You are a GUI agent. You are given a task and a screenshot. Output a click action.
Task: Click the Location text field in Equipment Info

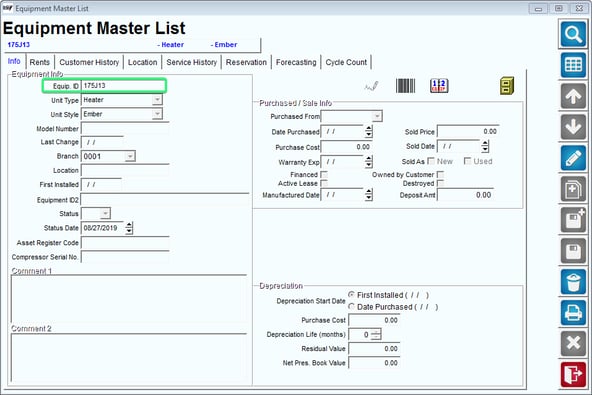tap(125, 170)
